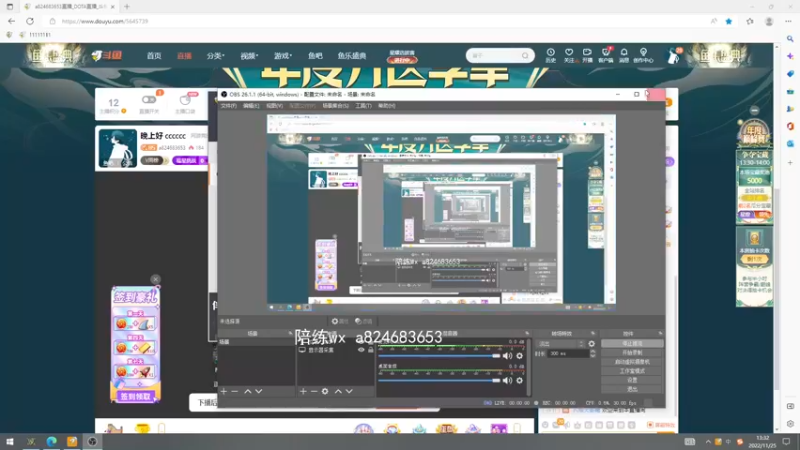Go to Douyu 直播 live tab
Image resolution: width=800 pixels, height=450 pixels.
click(x=184, y=56)
